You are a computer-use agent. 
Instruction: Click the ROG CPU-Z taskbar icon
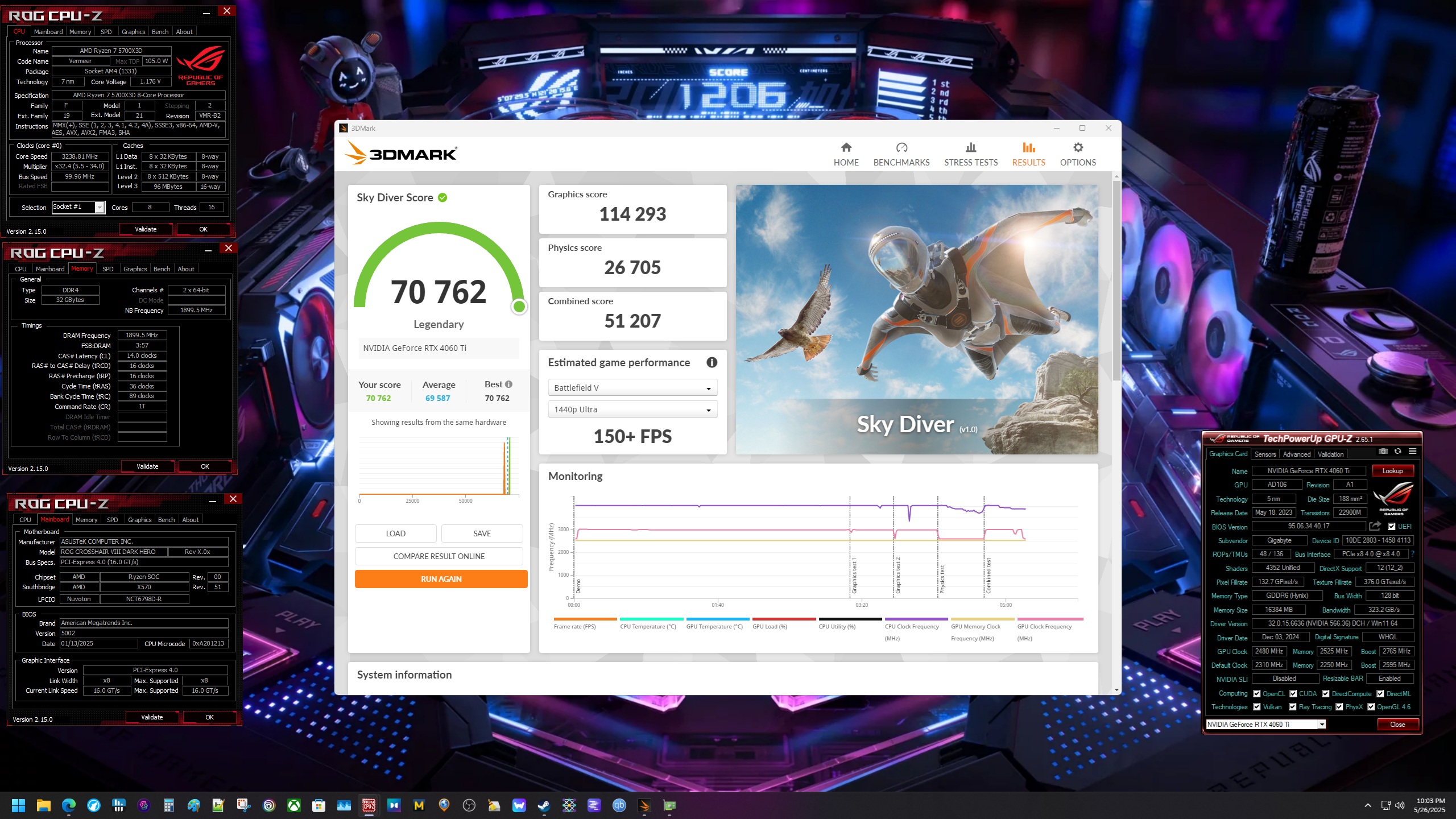[x=369, y=805]
